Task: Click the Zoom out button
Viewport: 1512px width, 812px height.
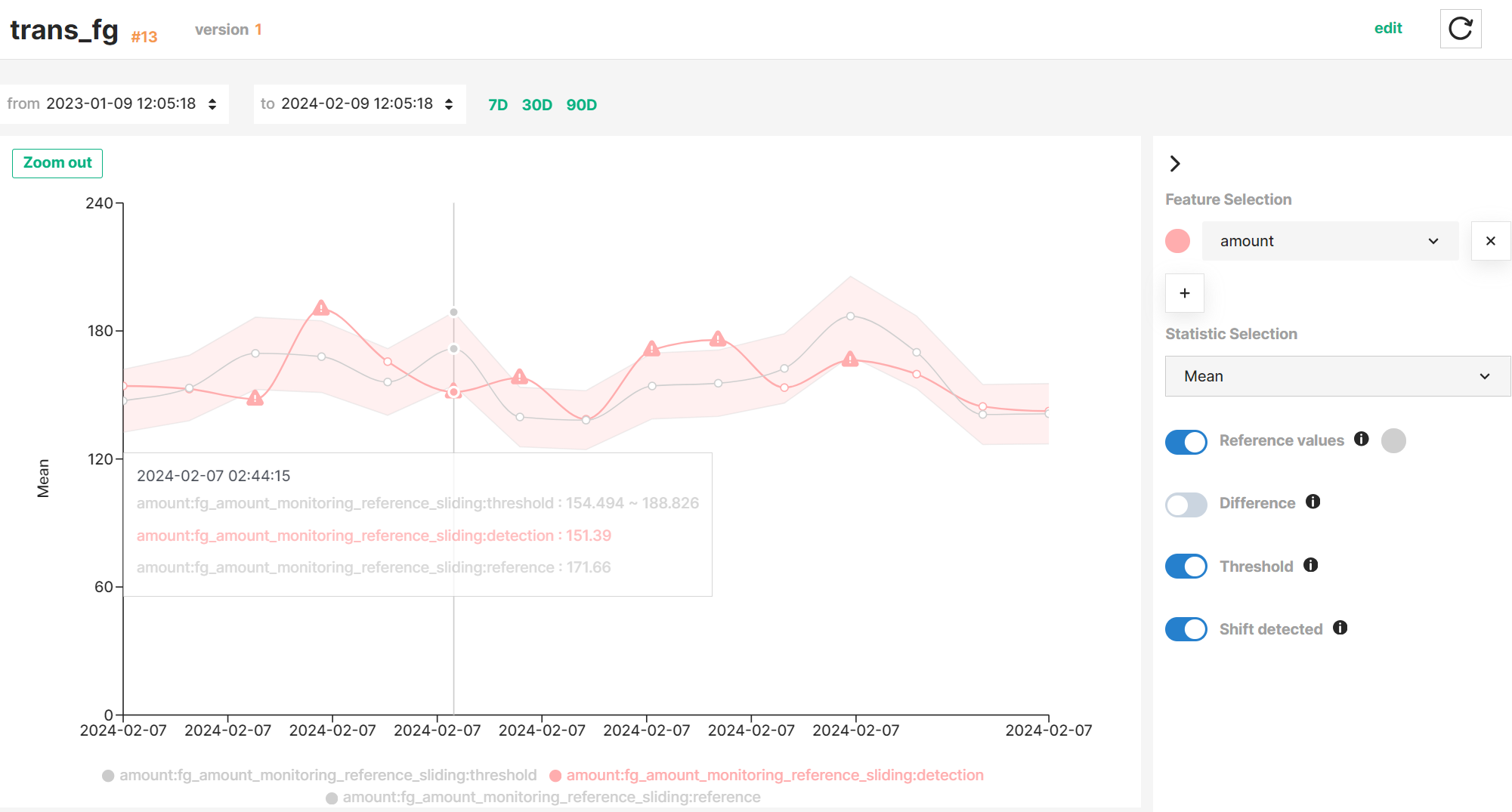Action: 57,162
